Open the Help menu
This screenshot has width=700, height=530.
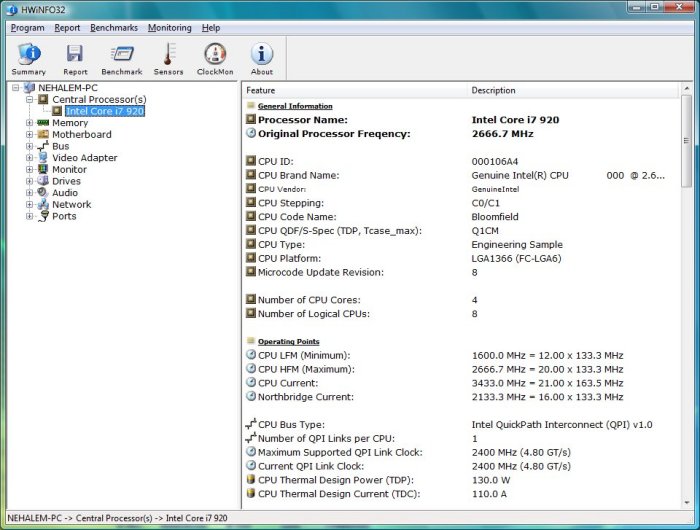pyautogui.click(x=211, y=28)
